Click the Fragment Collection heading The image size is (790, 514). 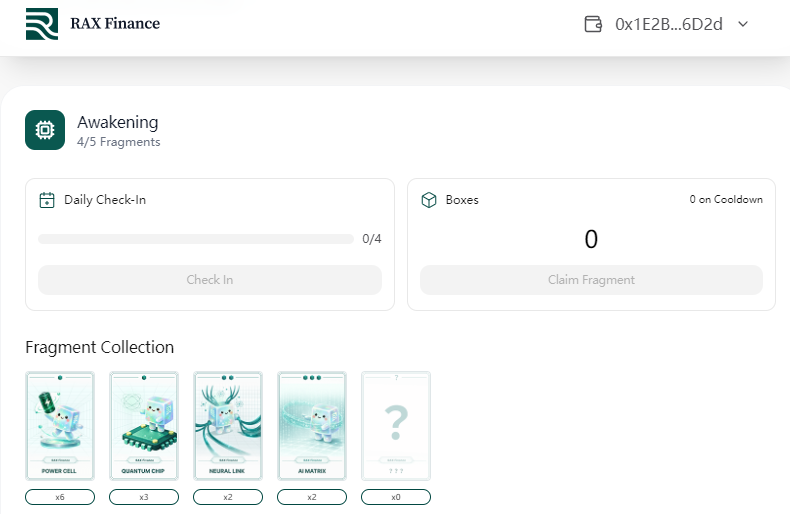pos(99,347)
